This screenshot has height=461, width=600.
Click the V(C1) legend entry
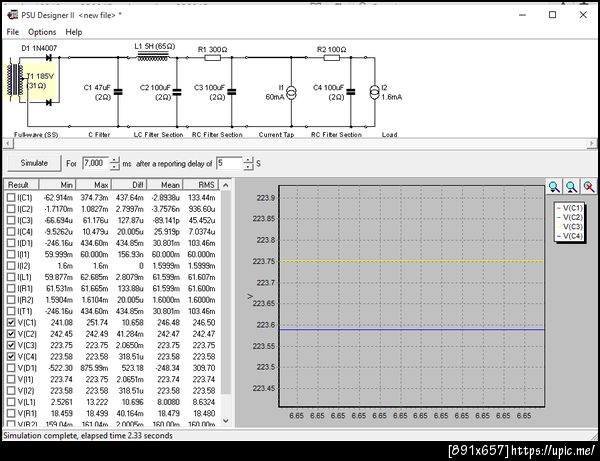coord(569,208)
